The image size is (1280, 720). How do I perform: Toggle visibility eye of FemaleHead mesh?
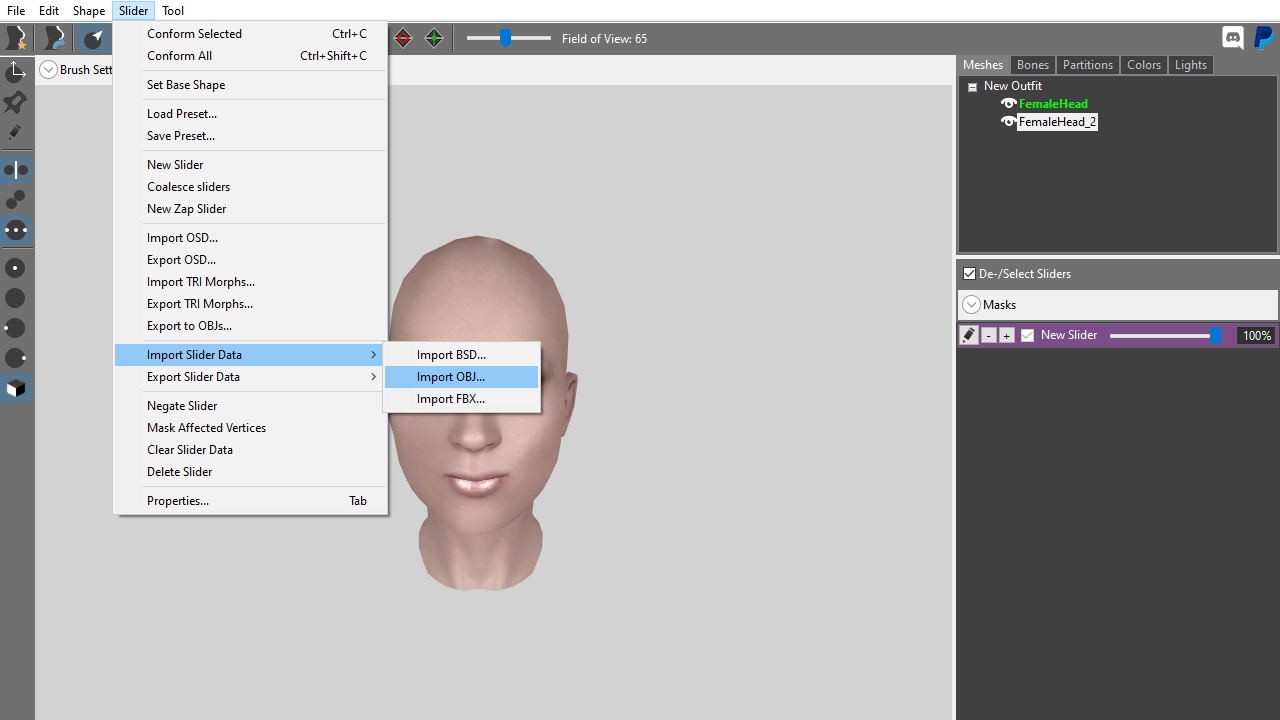[1008, 104]
